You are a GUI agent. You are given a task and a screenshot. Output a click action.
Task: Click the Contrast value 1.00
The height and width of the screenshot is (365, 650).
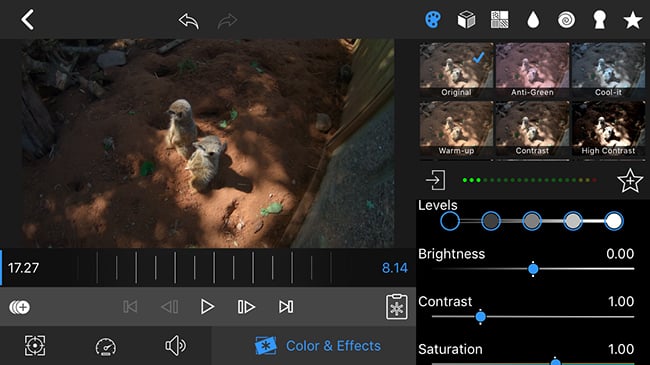[621, 302]
